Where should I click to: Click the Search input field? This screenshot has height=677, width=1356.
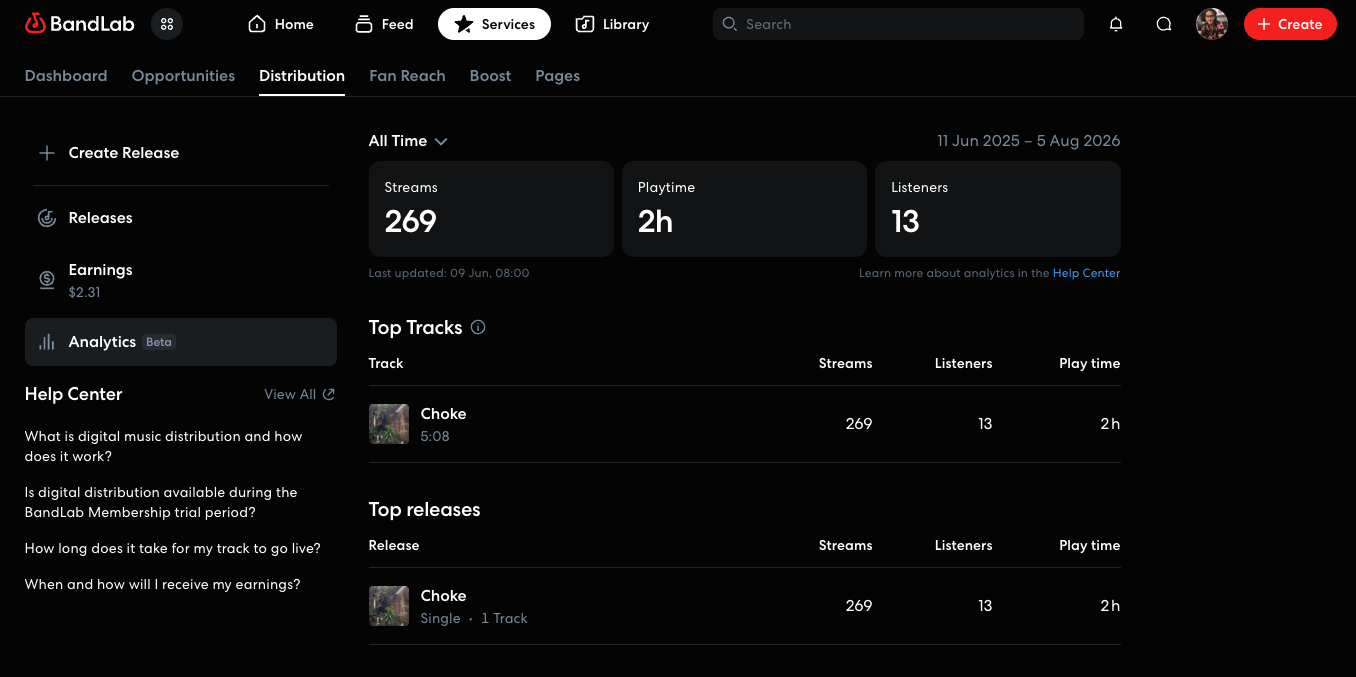point(898,24)
